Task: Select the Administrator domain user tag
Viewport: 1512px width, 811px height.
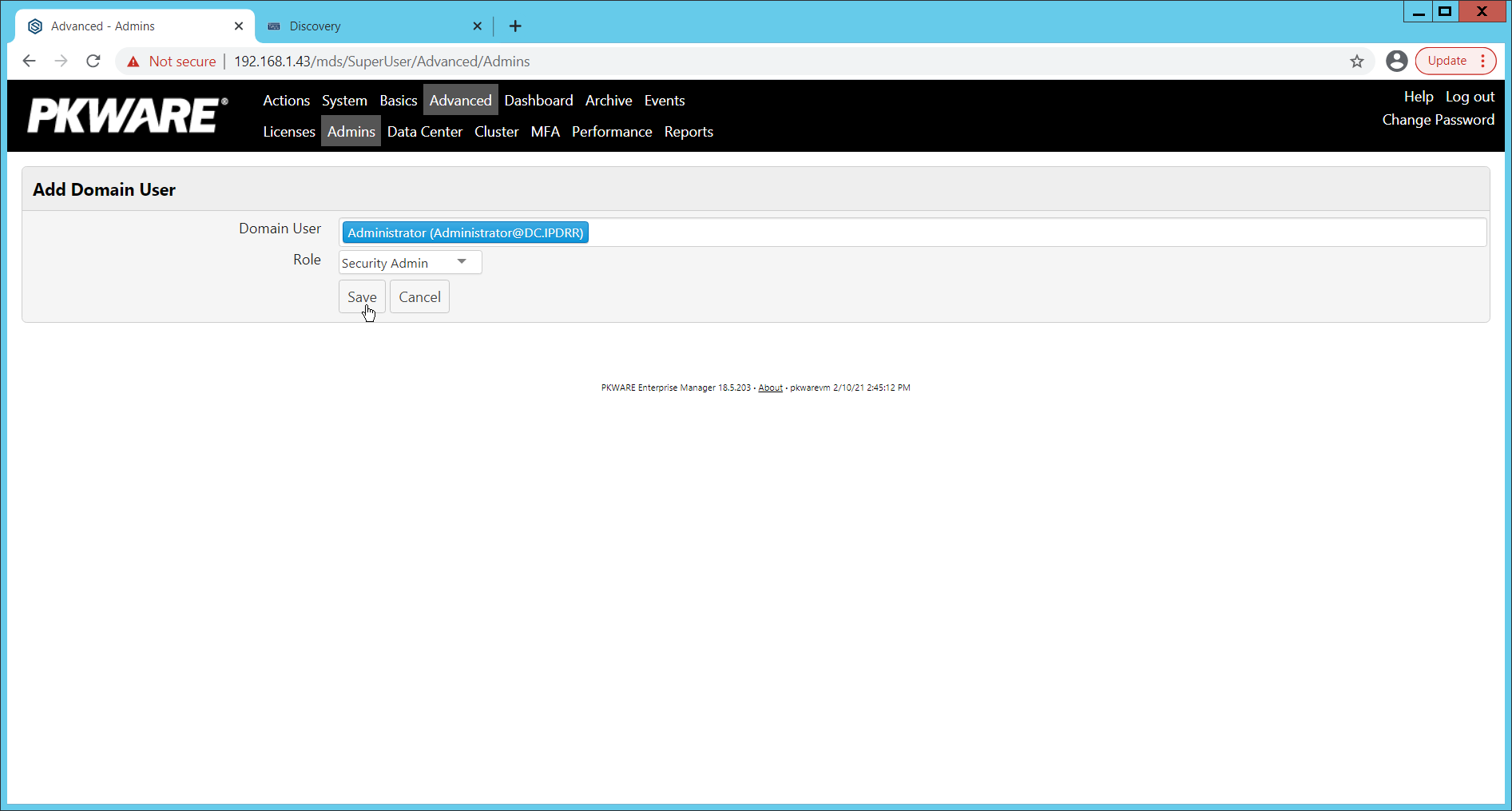Action: click(465, 232)
